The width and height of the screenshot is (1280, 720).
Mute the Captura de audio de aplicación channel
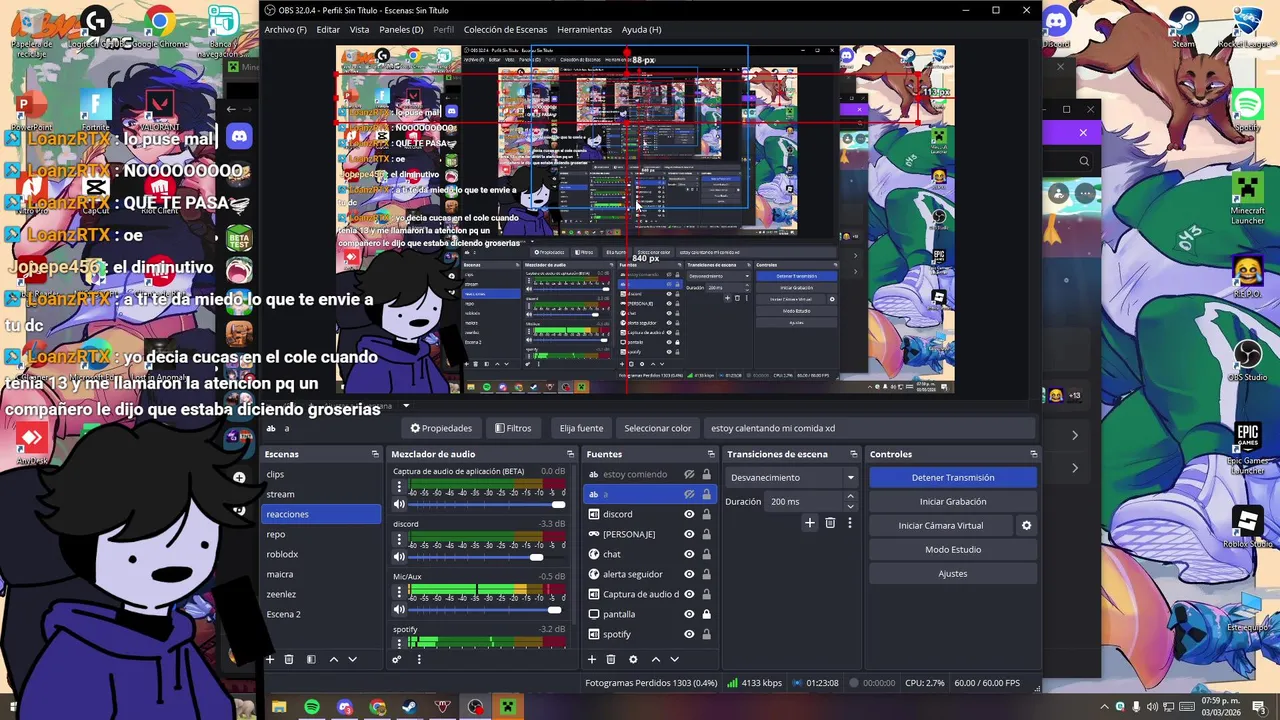400,504
